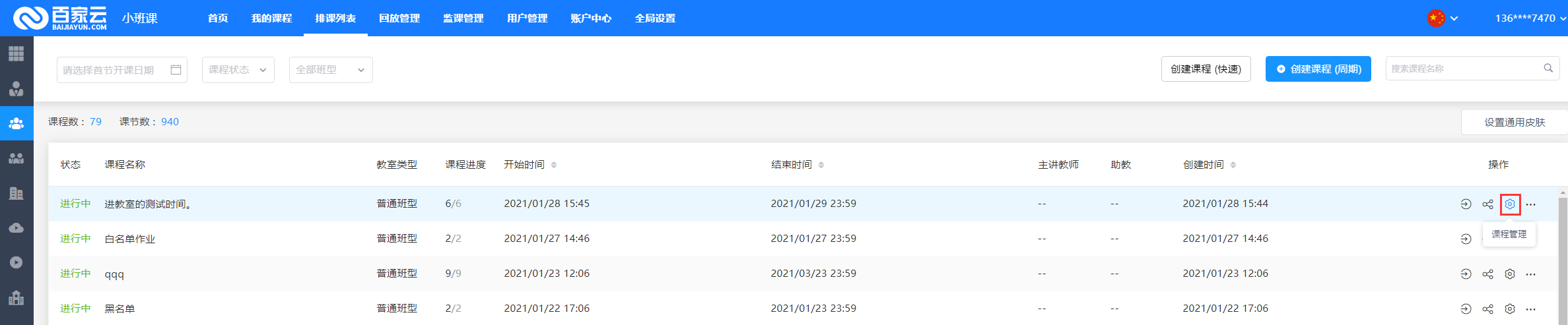Click the 教室类型 column header

[x=397, y=165]
